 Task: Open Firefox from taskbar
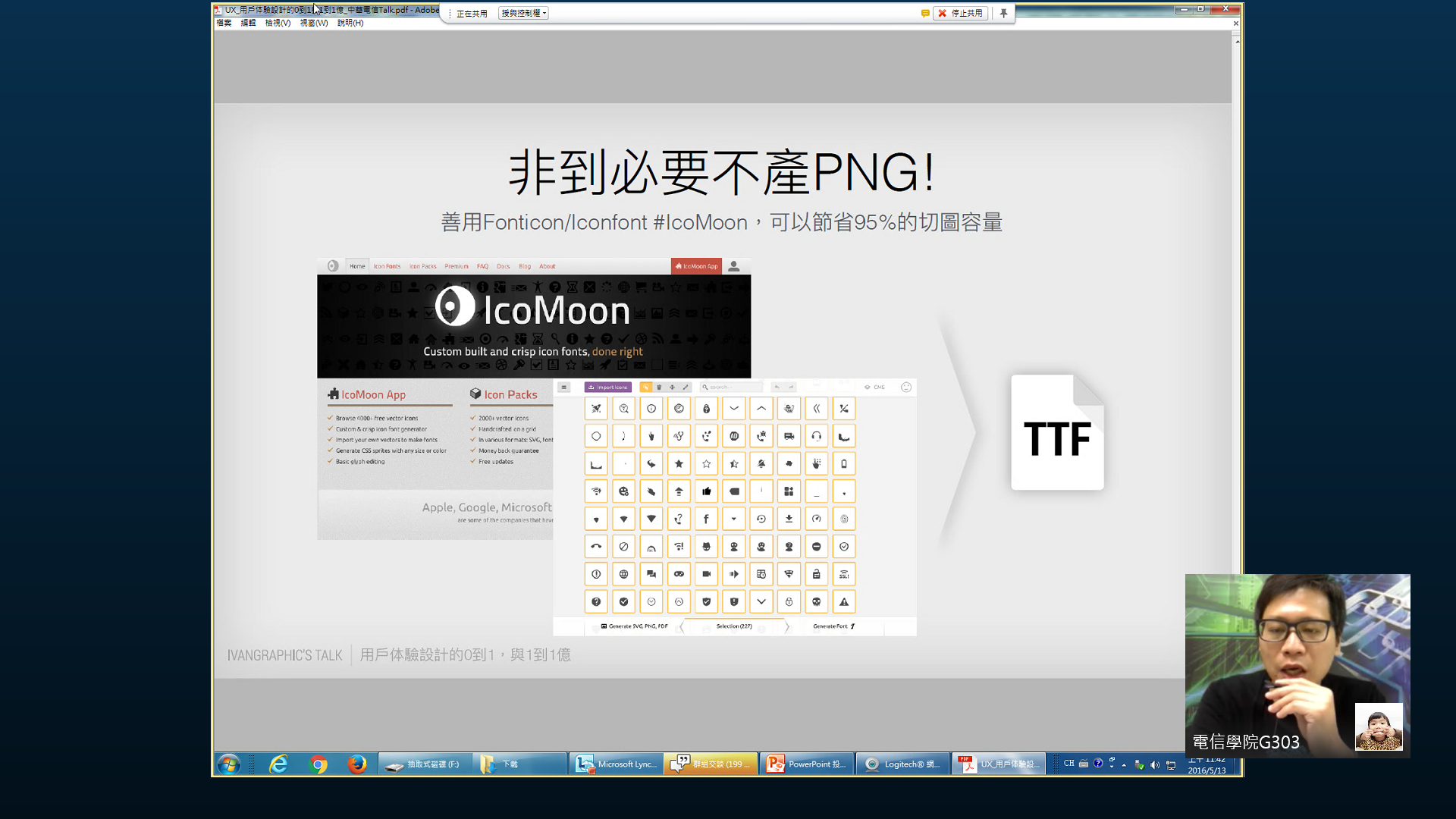(x=356, y=764)
